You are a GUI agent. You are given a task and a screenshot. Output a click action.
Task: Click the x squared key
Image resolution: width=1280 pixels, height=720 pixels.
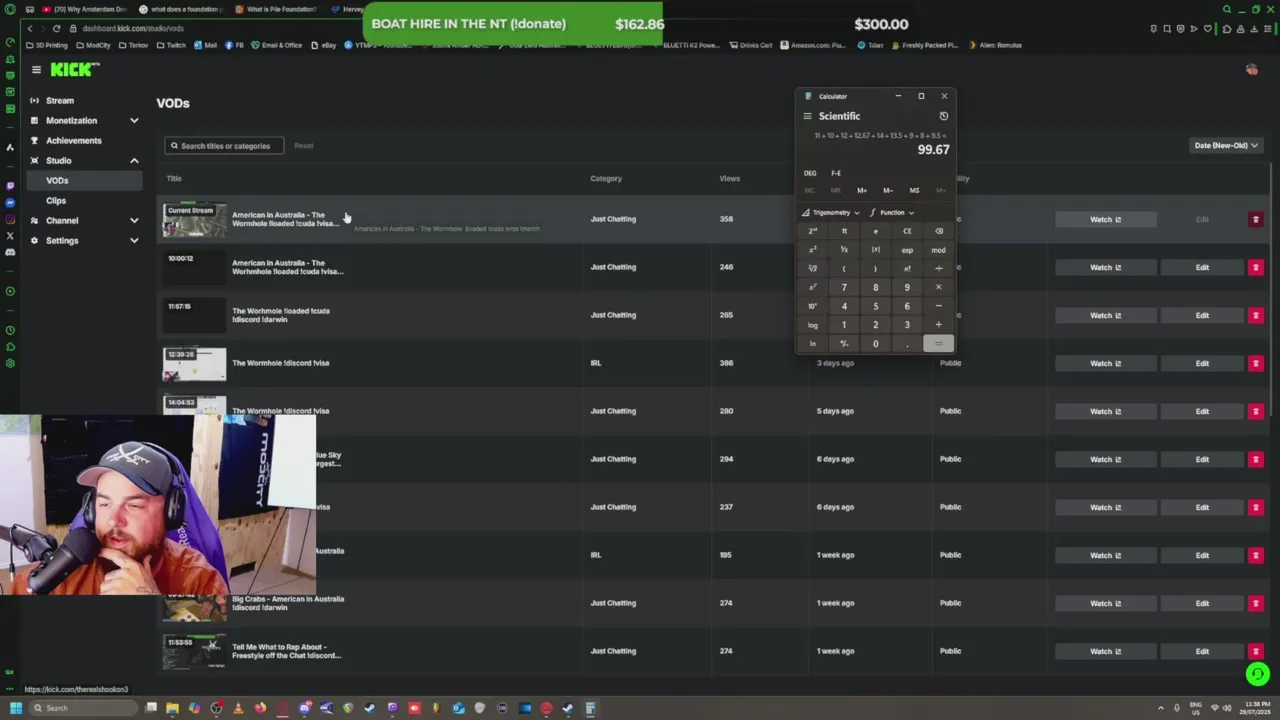[813, 250]
